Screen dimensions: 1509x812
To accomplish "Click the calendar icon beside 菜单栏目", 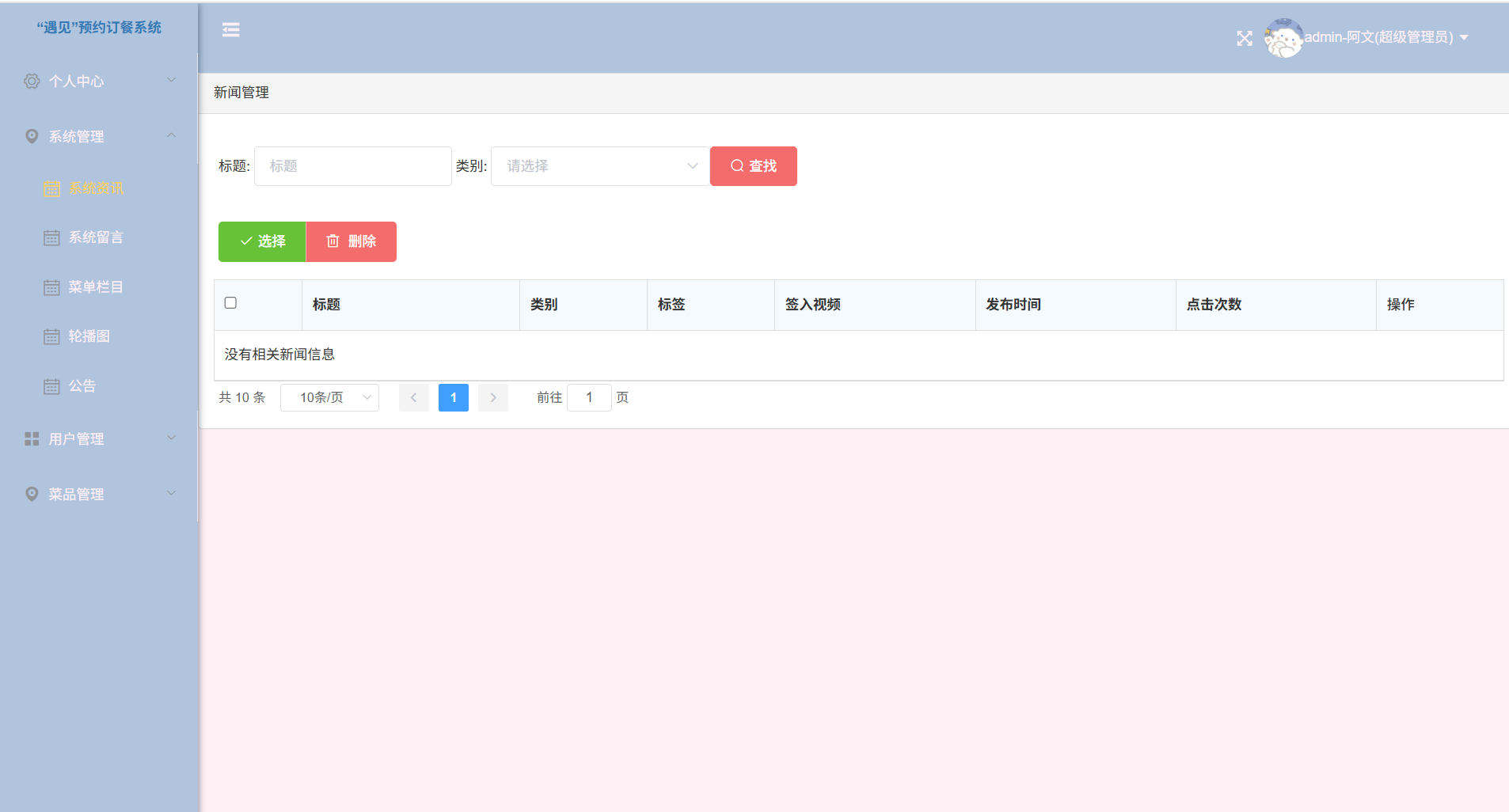I will point(52,287).
